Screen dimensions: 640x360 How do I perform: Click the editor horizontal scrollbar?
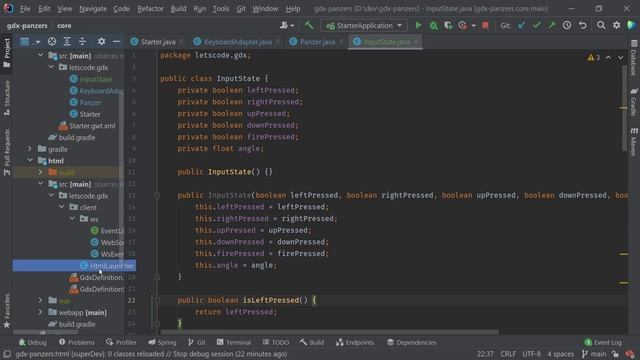(x=330, y=332)
